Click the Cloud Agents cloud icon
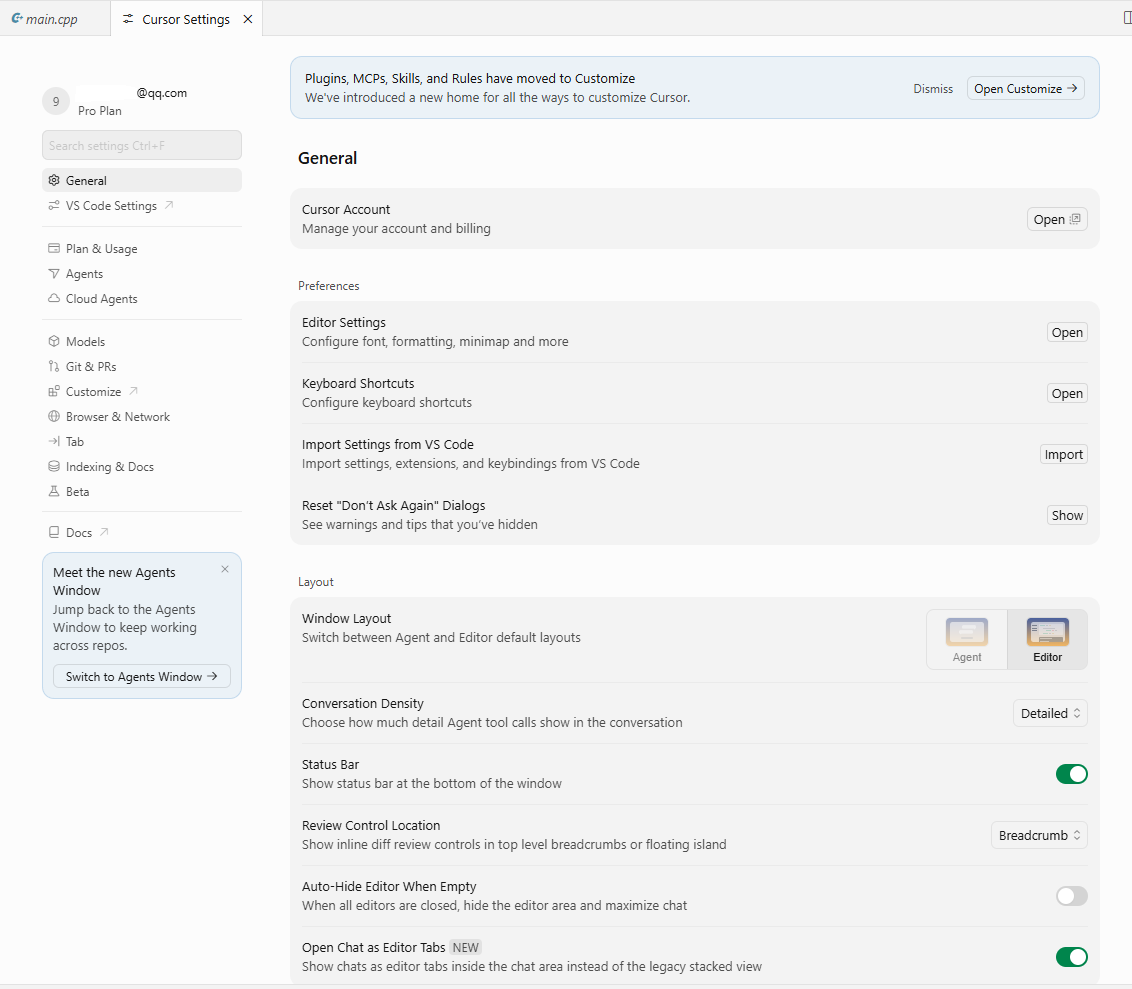 coord(54,298)
